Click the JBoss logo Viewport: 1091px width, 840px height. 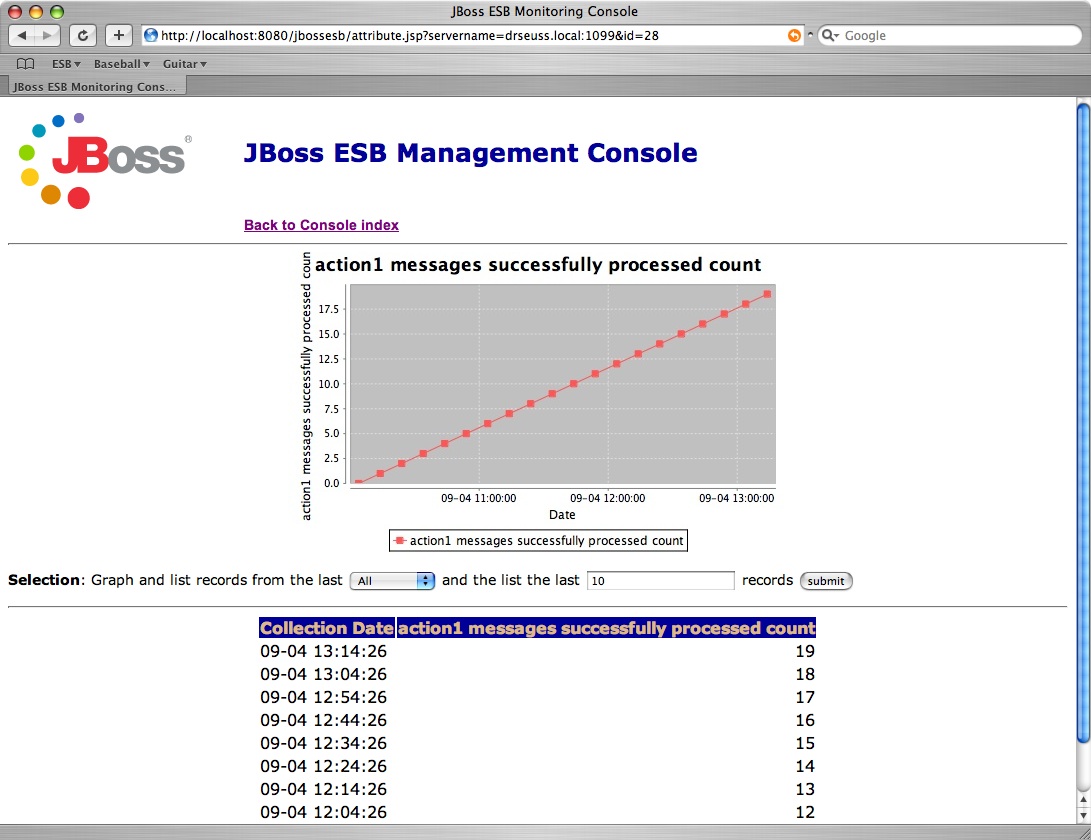[105, 159]
